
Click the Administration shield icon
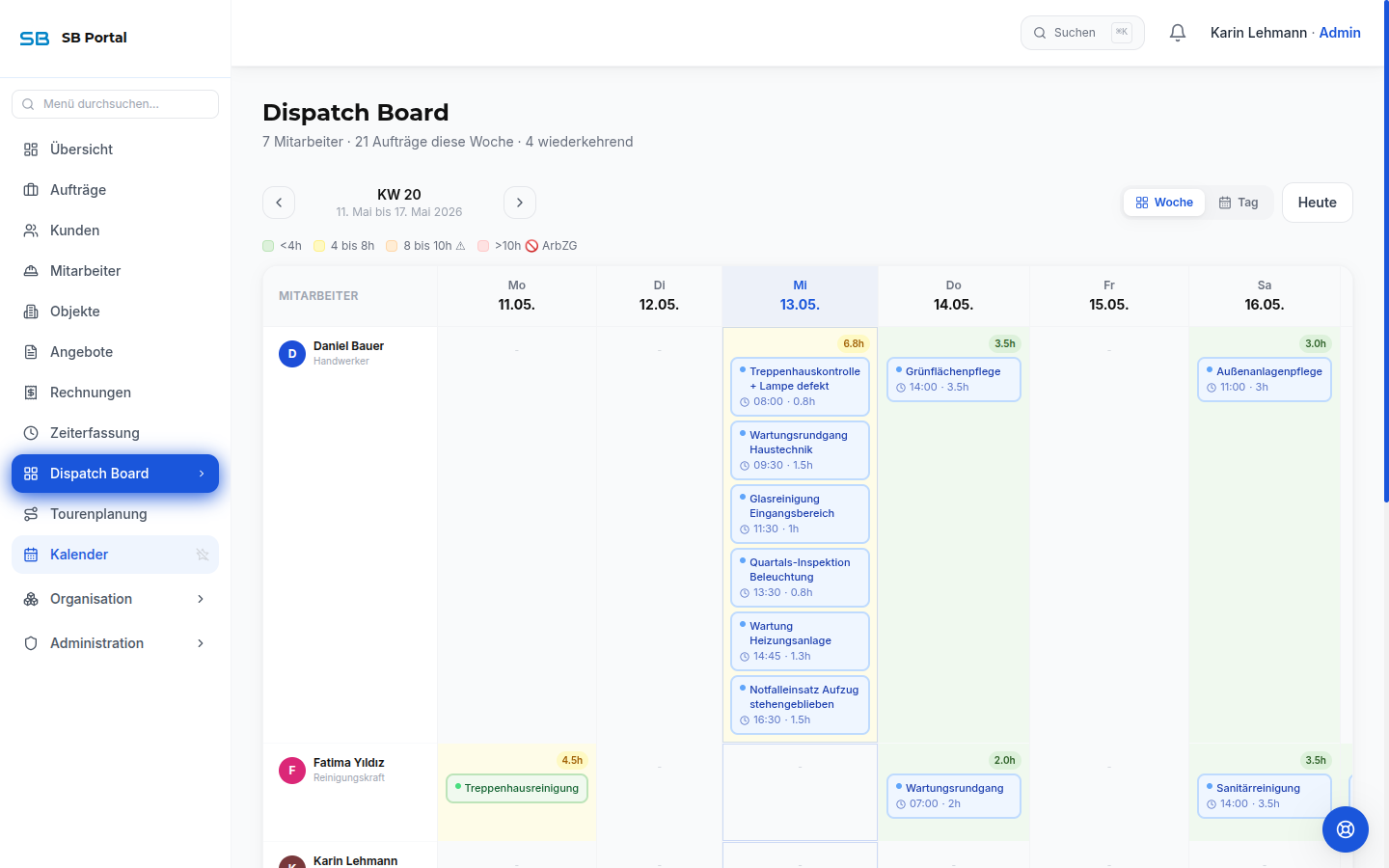tap(31, 643)
